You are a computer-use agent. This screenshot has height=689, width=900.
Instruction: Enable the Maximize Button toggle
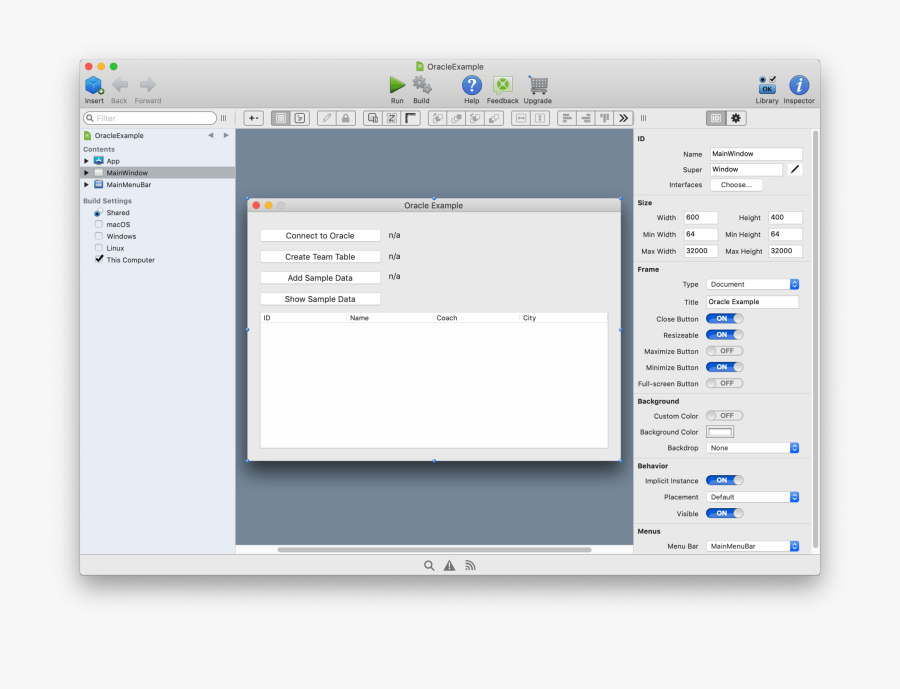coord(724,351)
